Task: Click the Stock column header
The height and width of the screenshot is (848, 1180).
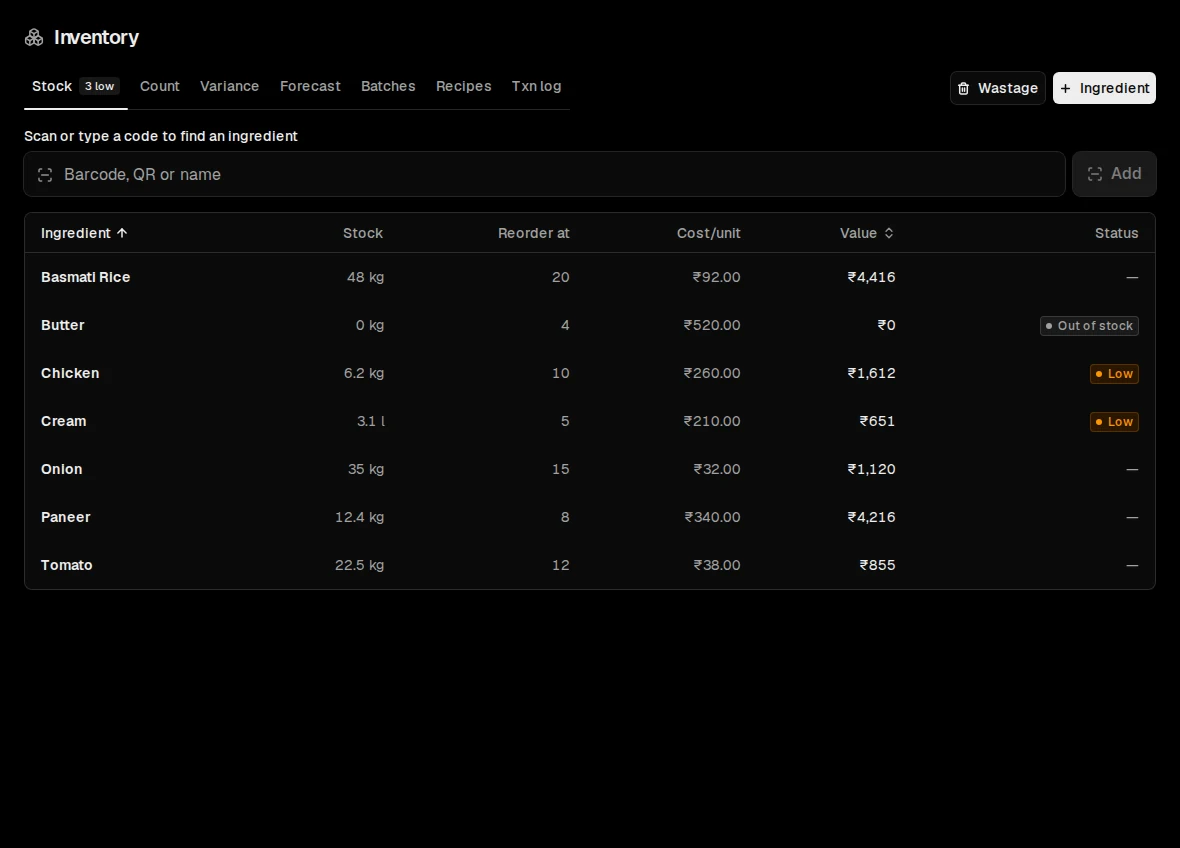Action: (x=363, y=233)
